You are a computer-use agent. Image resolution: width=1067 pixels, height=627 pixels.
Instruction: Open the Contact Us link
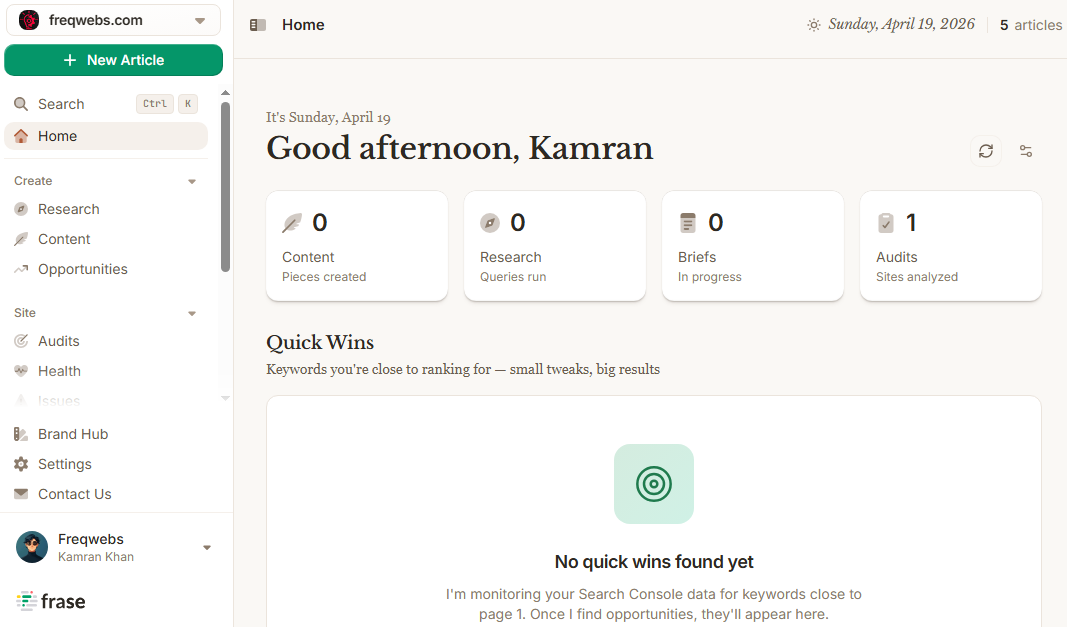(75, 494)
